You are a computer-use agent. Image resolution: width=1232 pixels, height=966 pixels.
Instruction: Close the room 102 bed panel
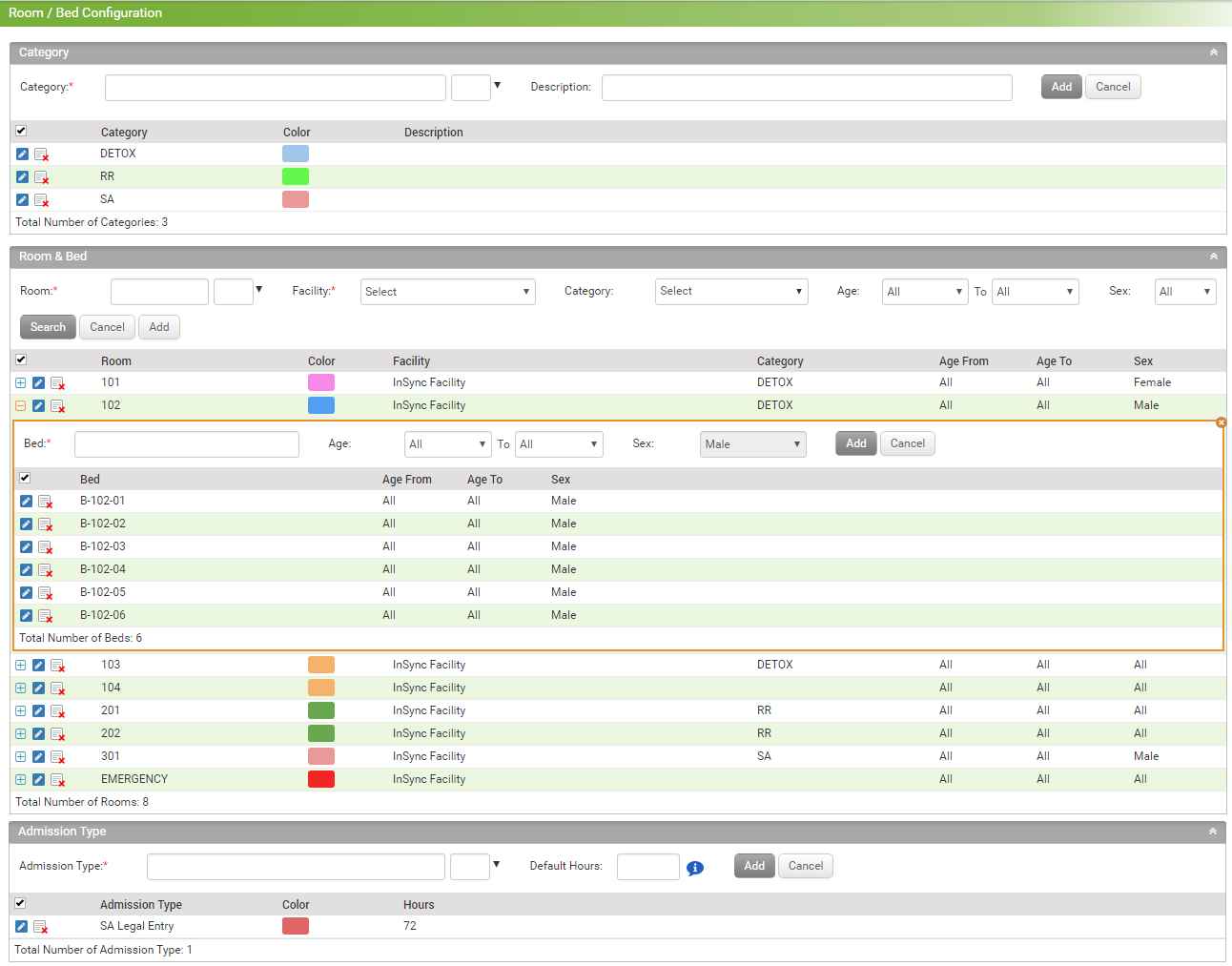point(1221,422)
